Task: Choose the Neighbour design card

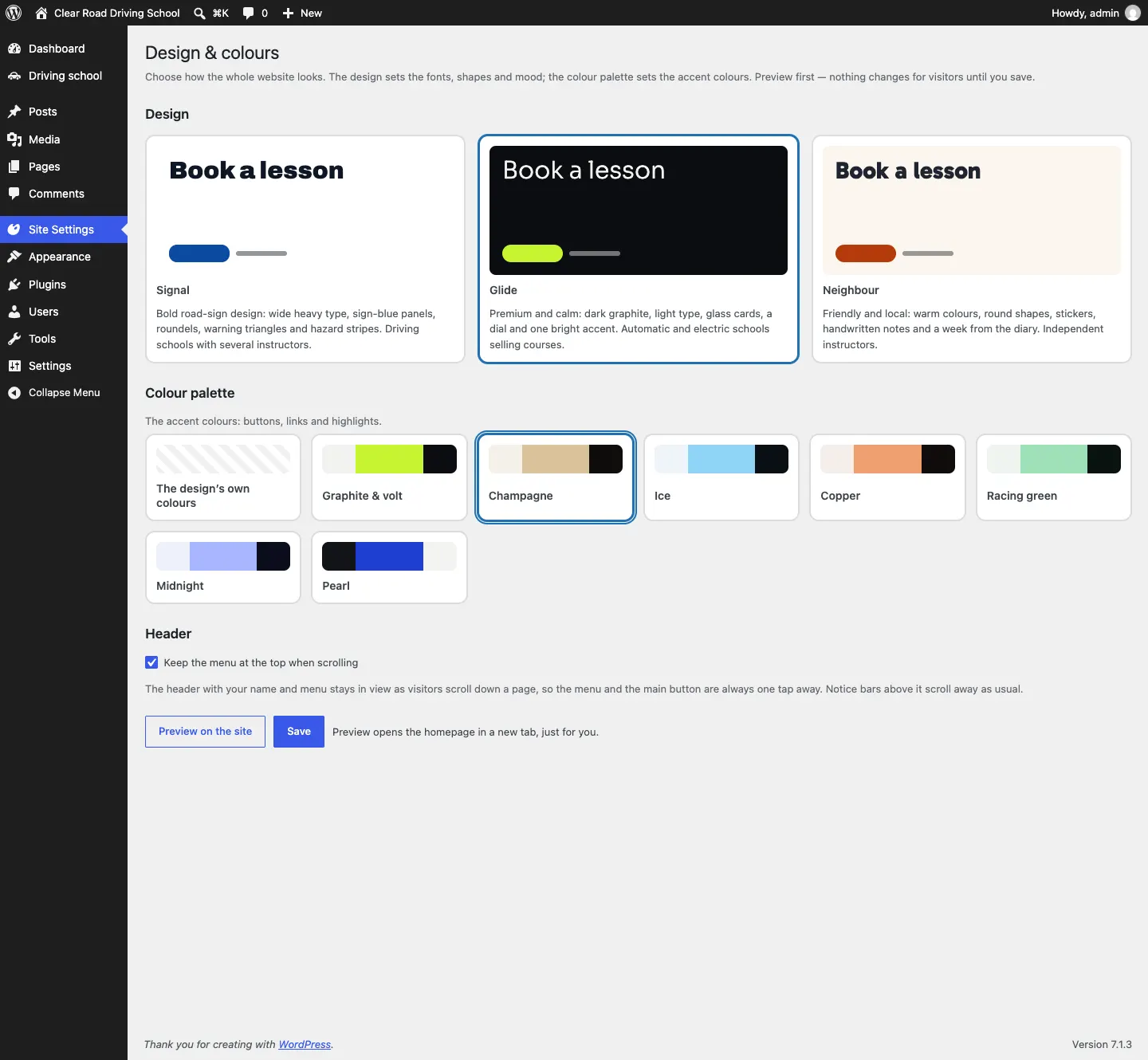Action: [972, 249]
